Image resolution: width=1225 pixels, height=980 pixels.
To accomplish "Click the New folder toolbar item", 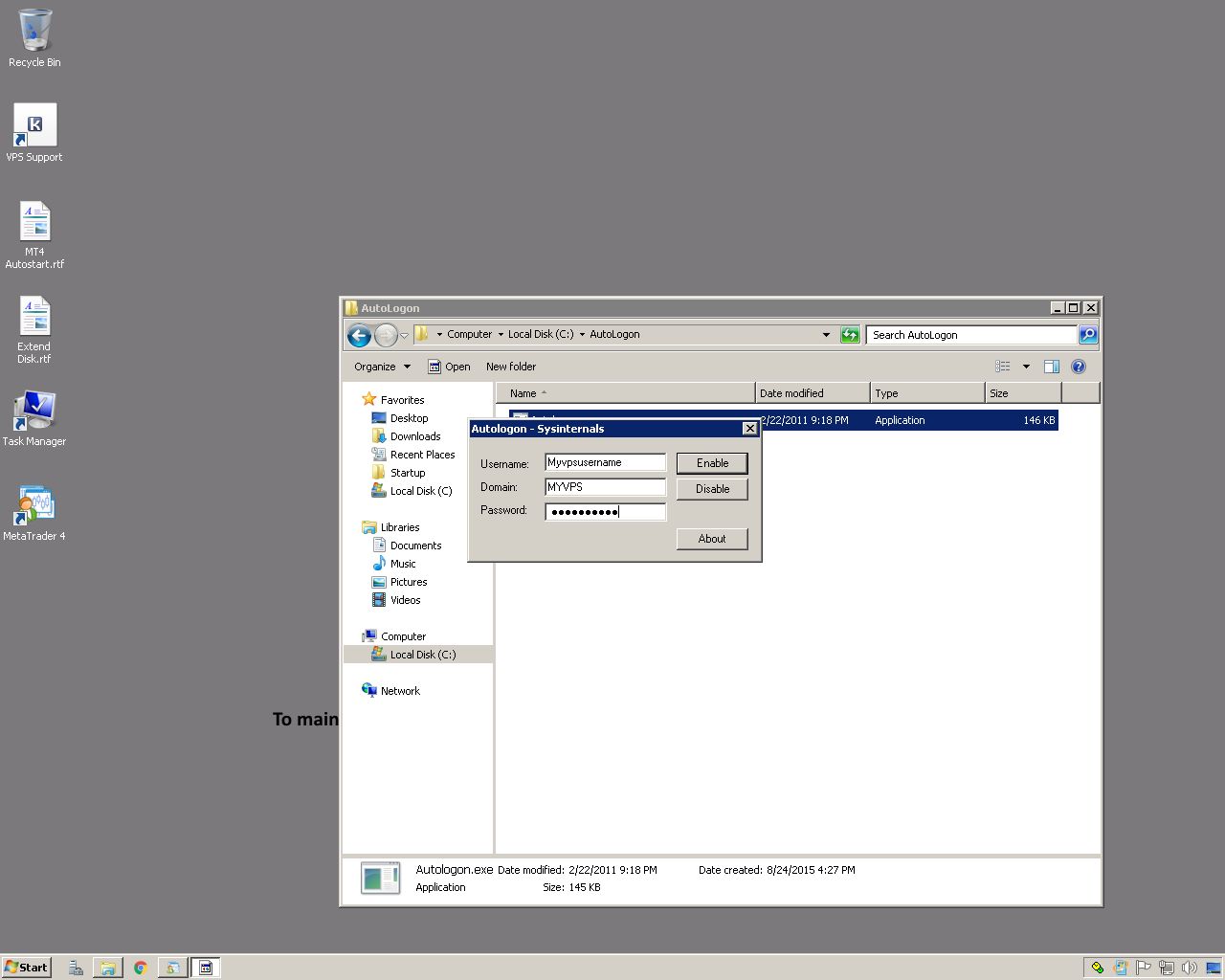I will click(510, 367).
